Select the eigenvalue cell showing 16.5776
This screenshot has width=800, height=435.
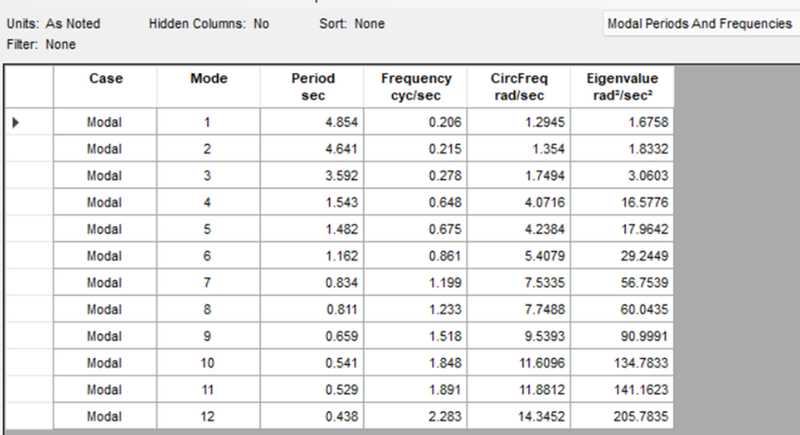(x=622, y=202)
